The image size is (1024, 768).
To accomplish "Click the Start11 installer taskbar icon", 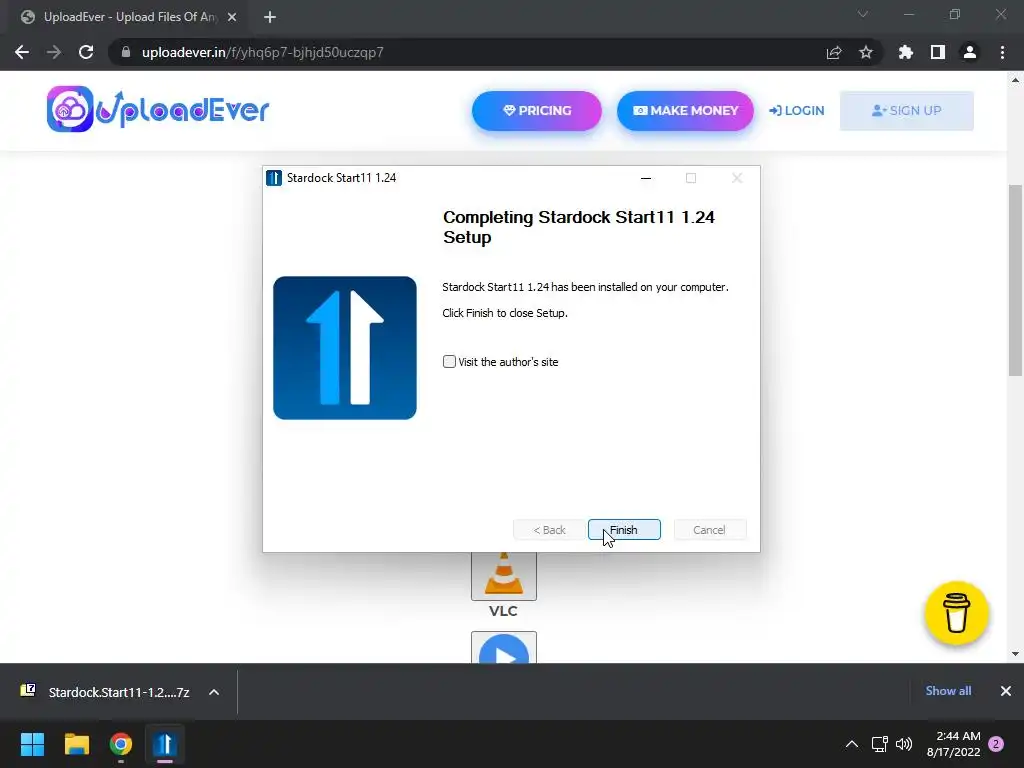I will click(165, 744).
